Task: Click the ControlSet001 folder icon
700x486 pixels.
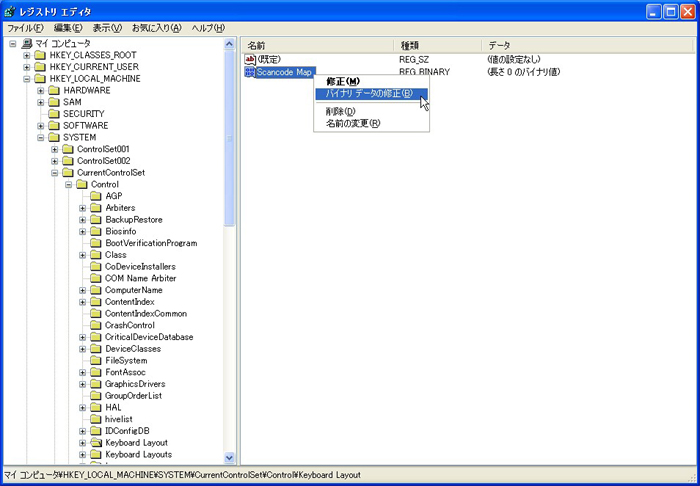Action: 68,149
